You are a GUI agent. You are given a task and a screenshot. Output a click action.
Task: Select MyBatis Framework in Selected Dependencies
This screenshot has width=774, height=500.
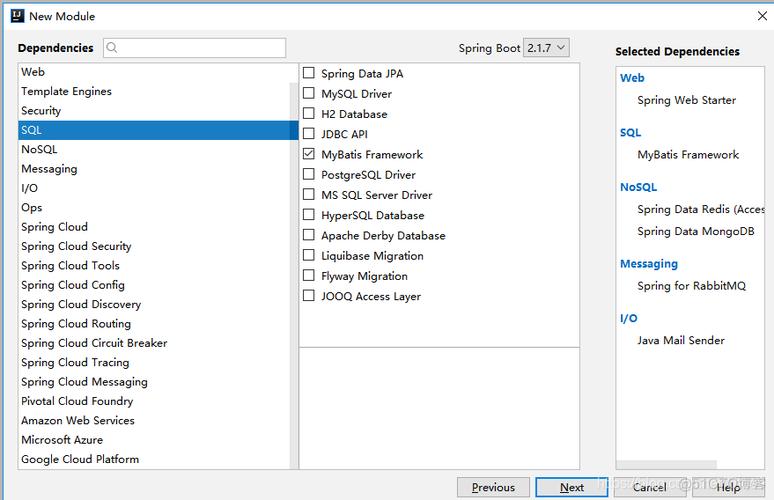pyautogui.click(x=688, y=155)
